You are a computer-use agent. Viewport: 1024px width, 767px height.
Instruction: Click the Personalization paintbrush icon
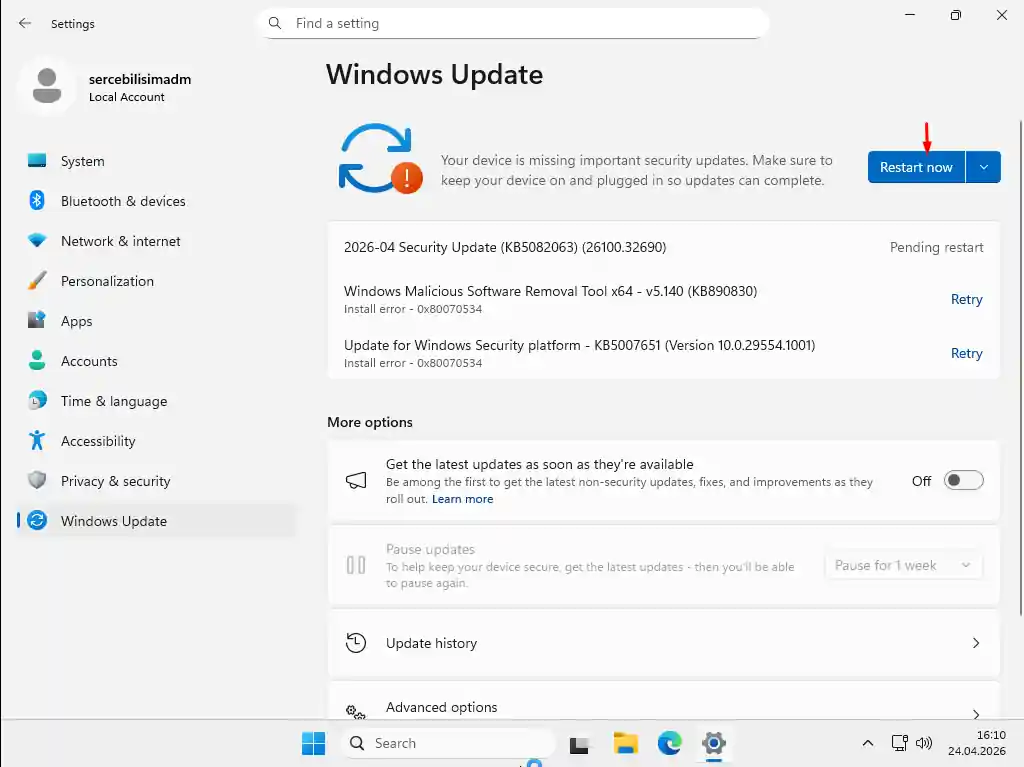coord(37,280)
